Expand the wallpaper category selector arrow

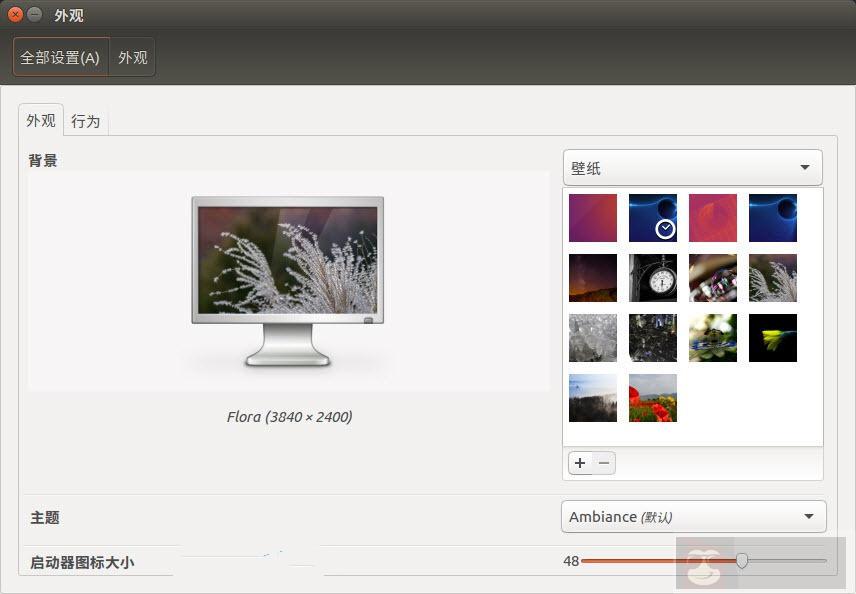(x=805, y=167)
